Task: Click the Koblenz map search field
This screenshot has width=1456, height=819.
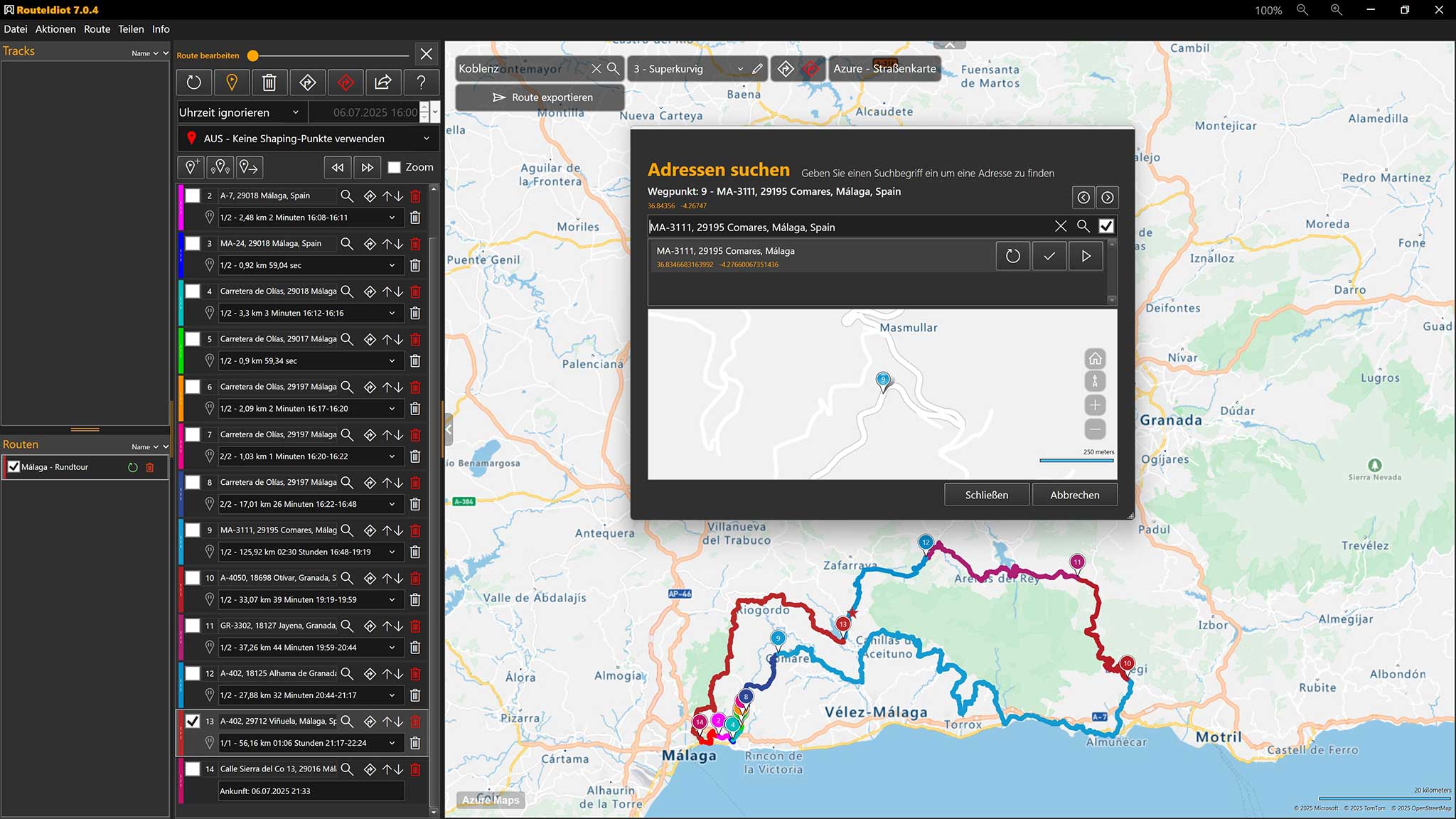Action: [523, 69]
